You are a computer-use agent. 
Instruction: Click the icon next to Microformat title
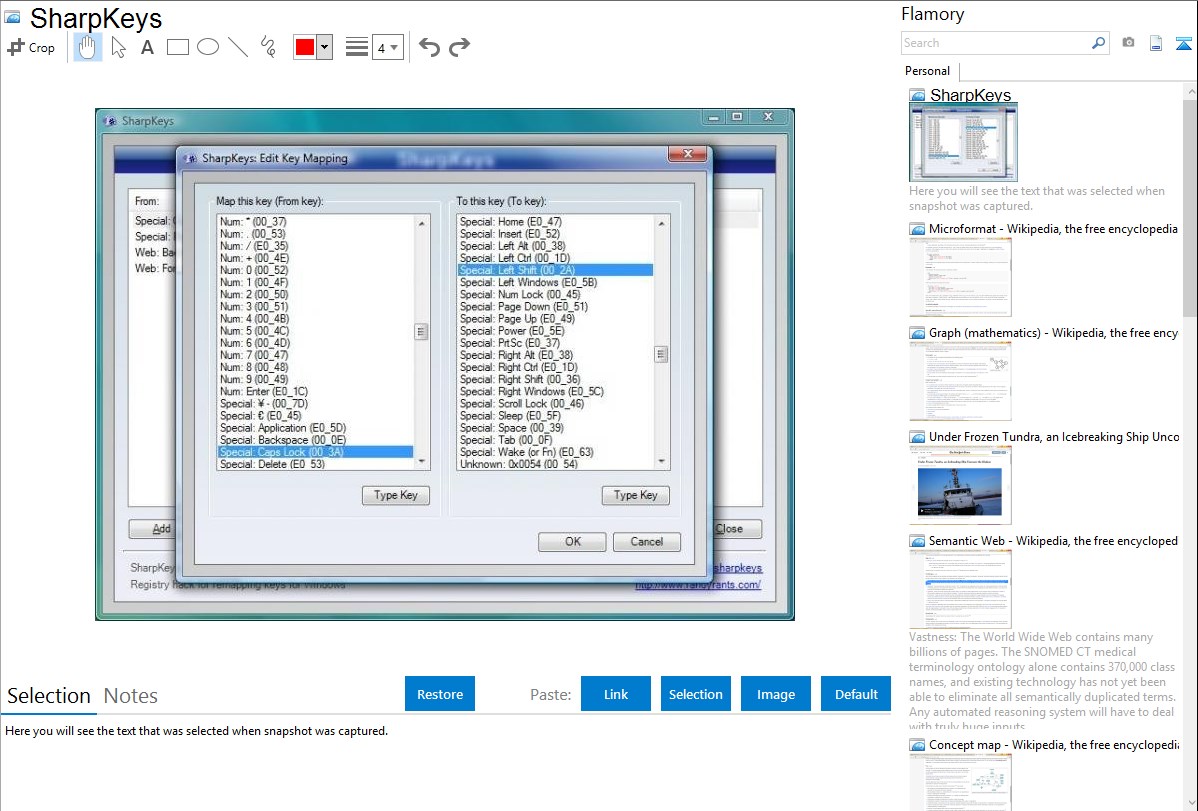pos(917,229)
